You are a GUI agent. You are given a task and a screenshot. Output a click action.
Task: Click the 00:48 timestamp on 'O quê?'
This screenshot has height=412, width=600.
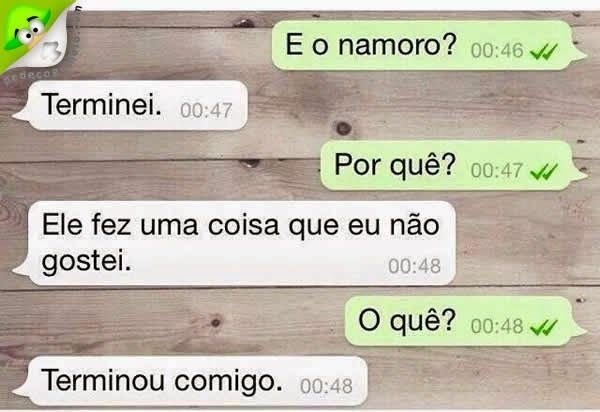pyautogui.click(x=497, y=326)
